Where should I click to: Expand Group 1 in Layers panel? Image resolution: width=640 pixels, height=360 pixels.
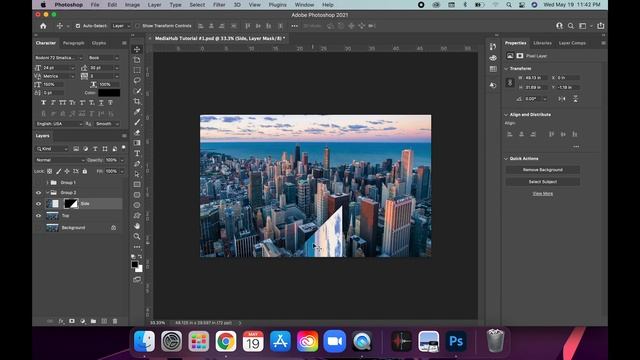47,182
